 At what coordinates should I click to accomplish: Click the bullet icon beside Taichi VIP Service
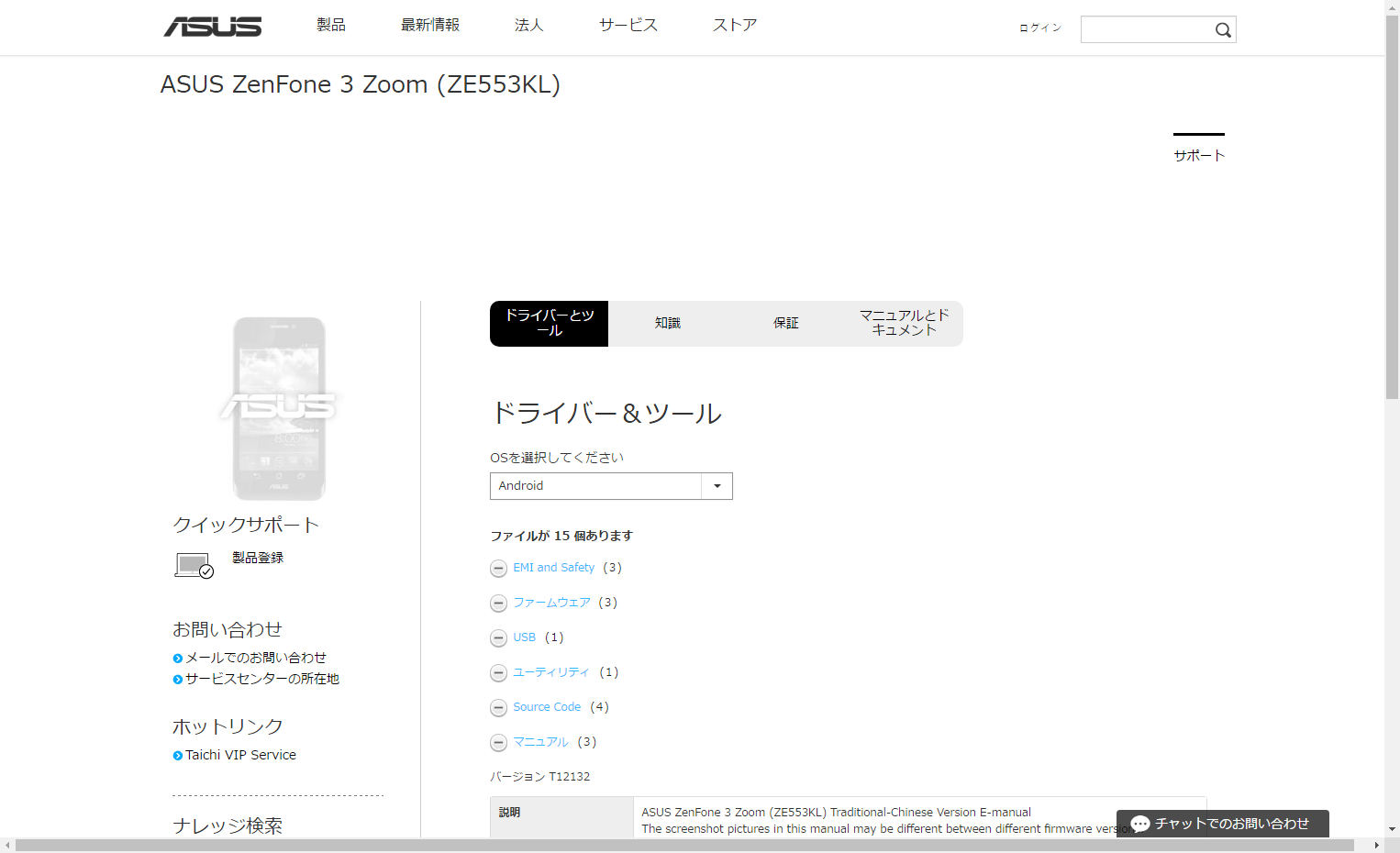coord(178,756)
